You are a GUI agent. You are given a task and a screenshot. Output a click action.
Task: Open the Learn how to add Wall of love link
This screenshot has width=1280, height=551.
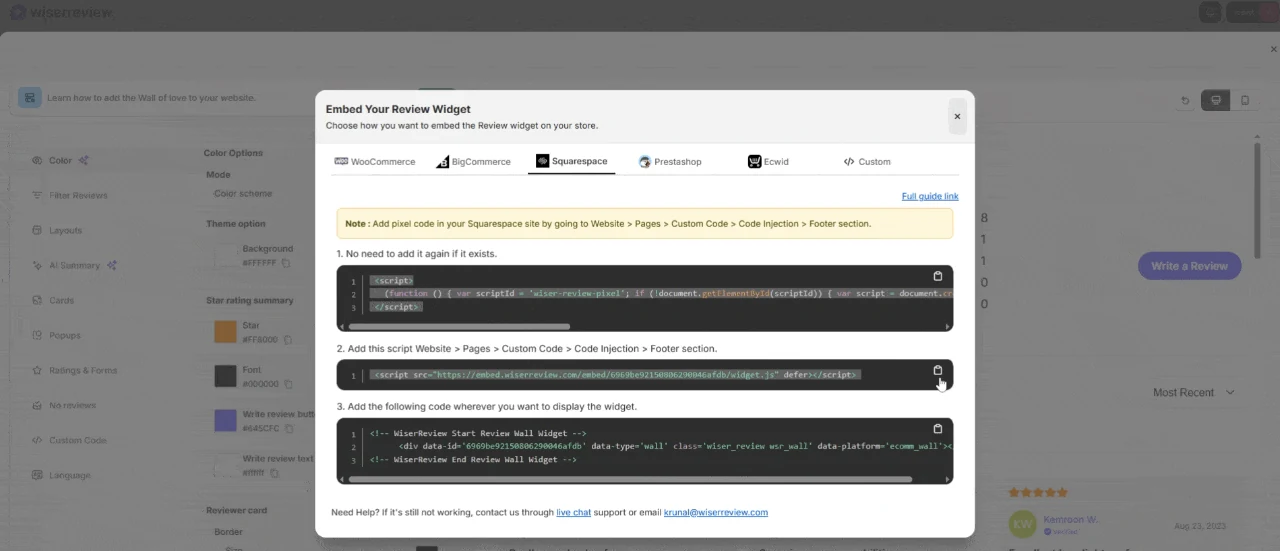[151, 98]
